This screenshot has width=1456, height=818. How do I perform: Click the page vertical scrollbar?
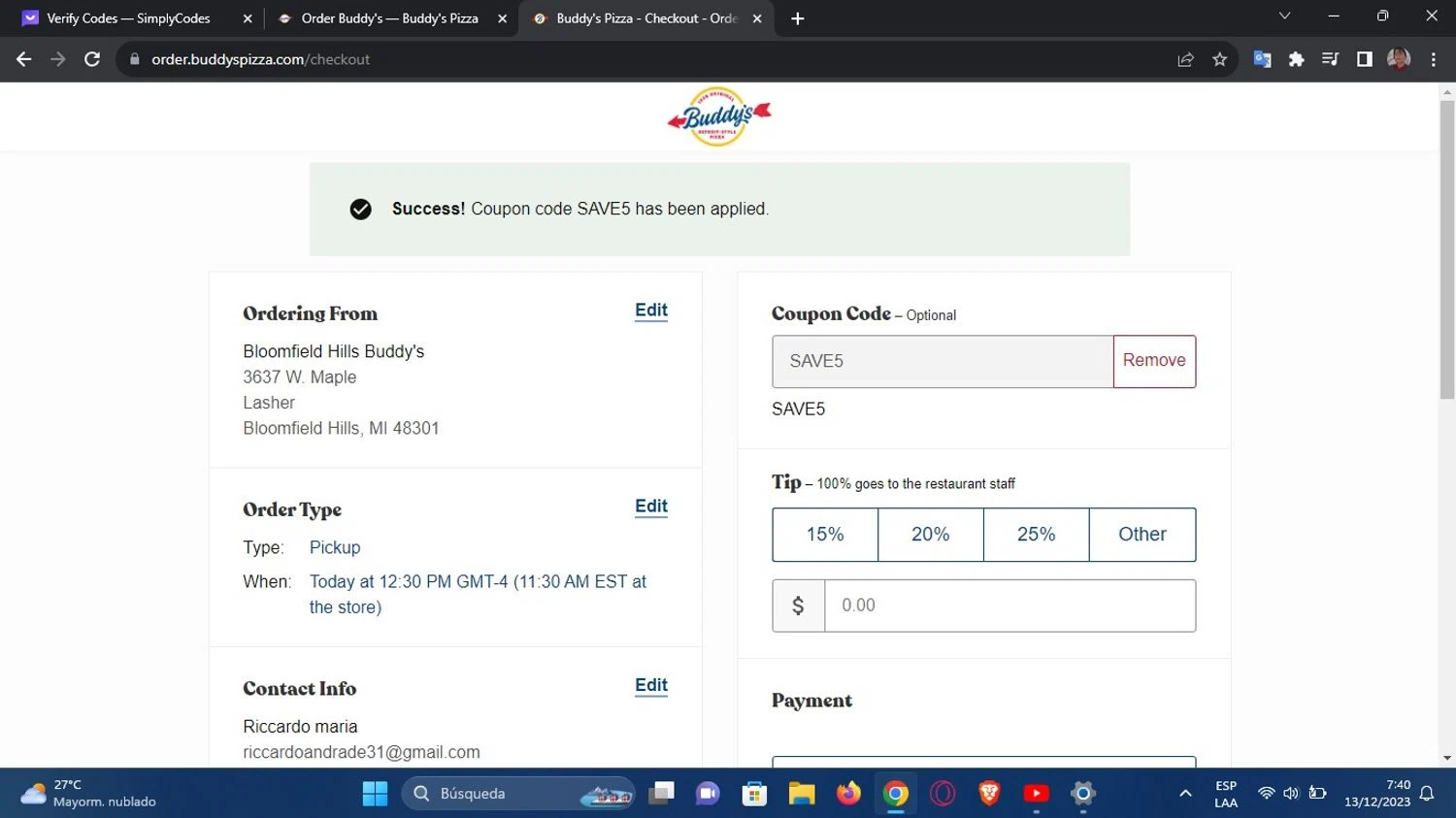[1447, 252]
